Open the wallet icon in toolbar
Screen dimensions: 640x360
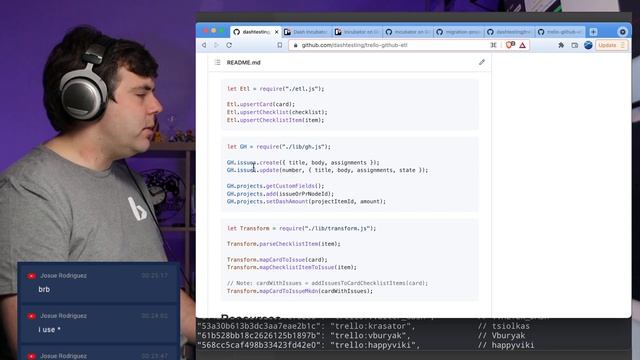(575, 45)
